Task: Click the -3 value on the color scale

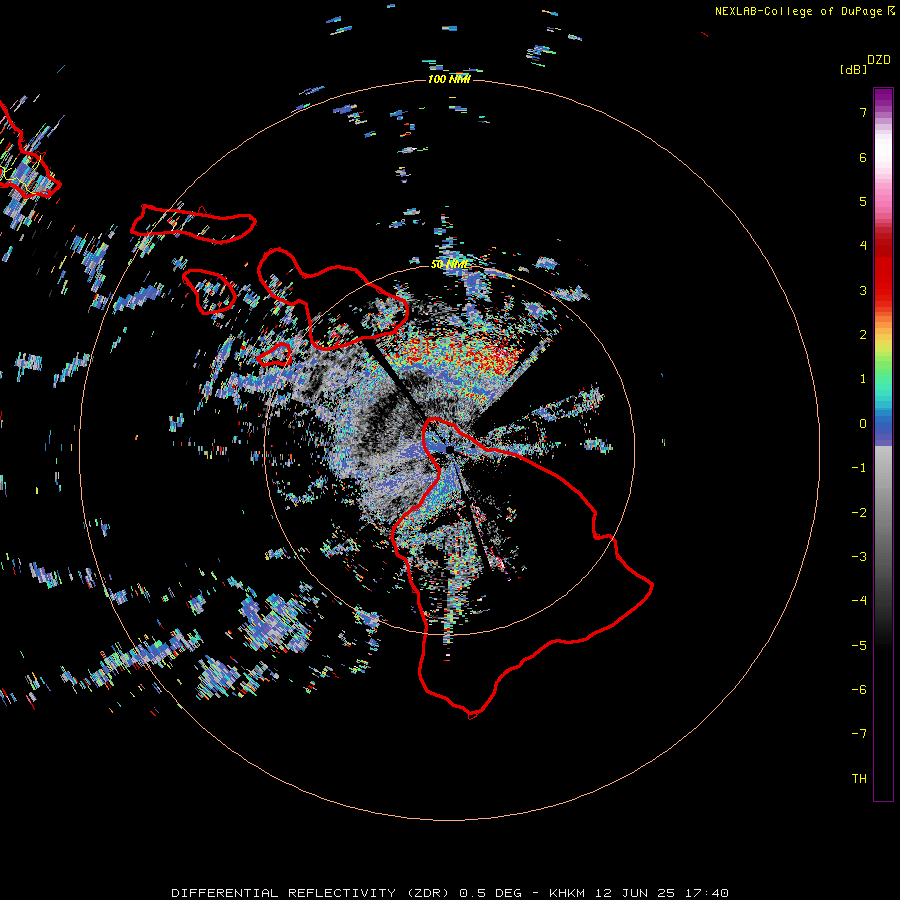Action: [x=859, y=557]
